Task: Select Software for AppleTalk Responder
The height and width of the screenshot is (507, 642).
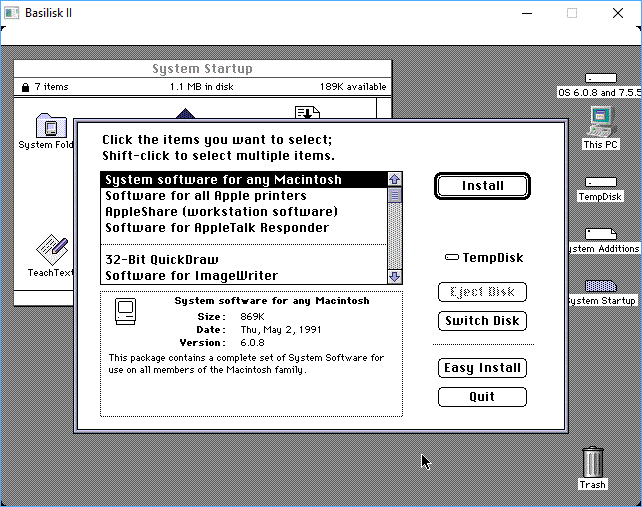Action: click(x=244, y=228)
